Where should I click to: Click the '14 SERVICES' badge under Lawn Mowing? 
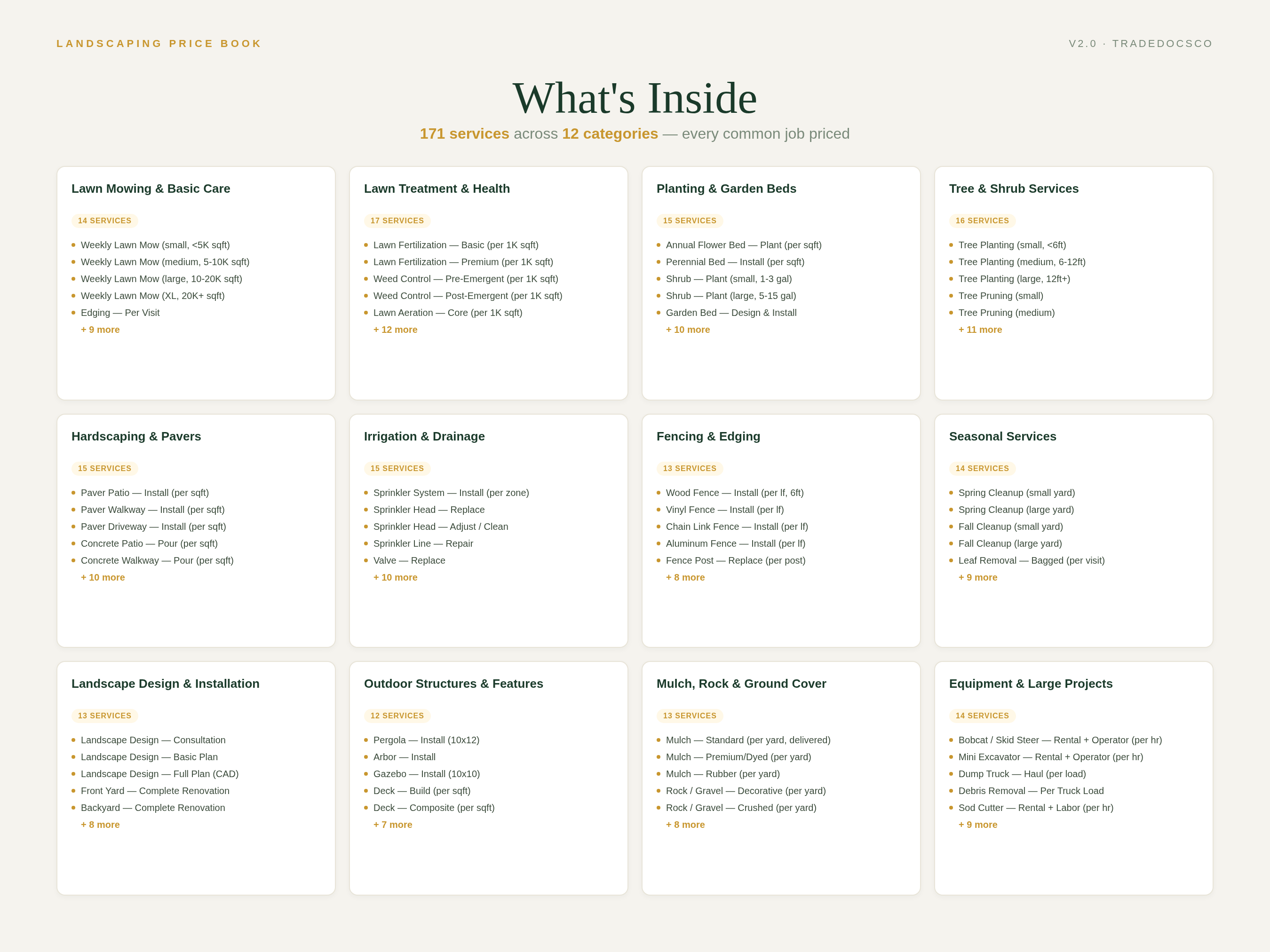(104, 221)
